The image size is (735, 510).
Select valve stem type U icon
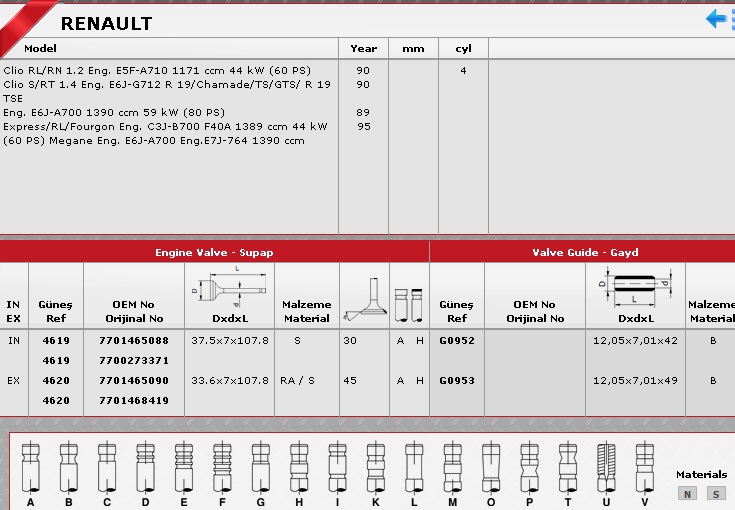(605, 463)
